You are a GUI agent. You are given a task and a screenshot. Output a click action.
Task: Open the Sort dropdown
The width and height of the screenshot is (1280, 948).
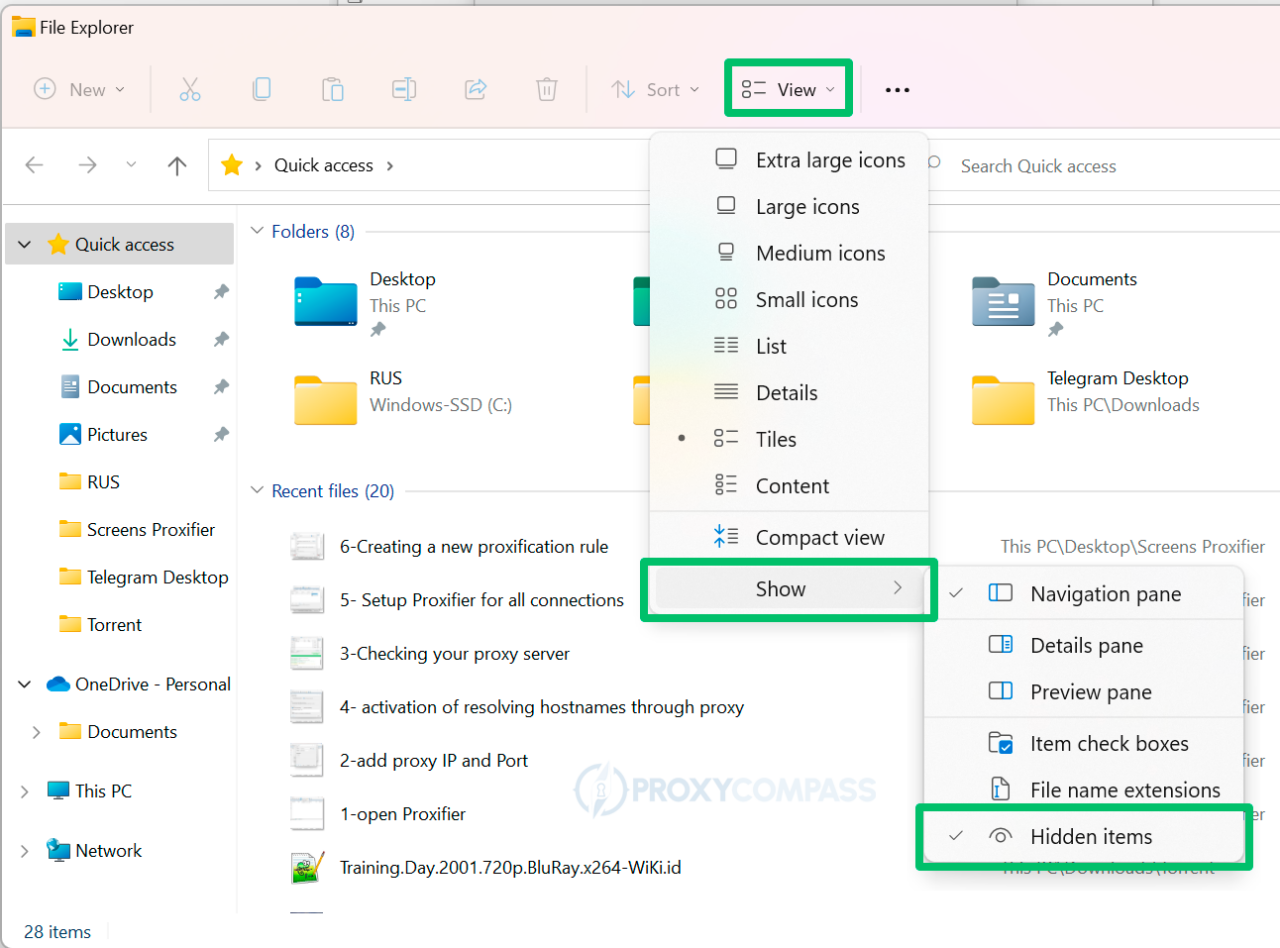click(x=655, y=89)
